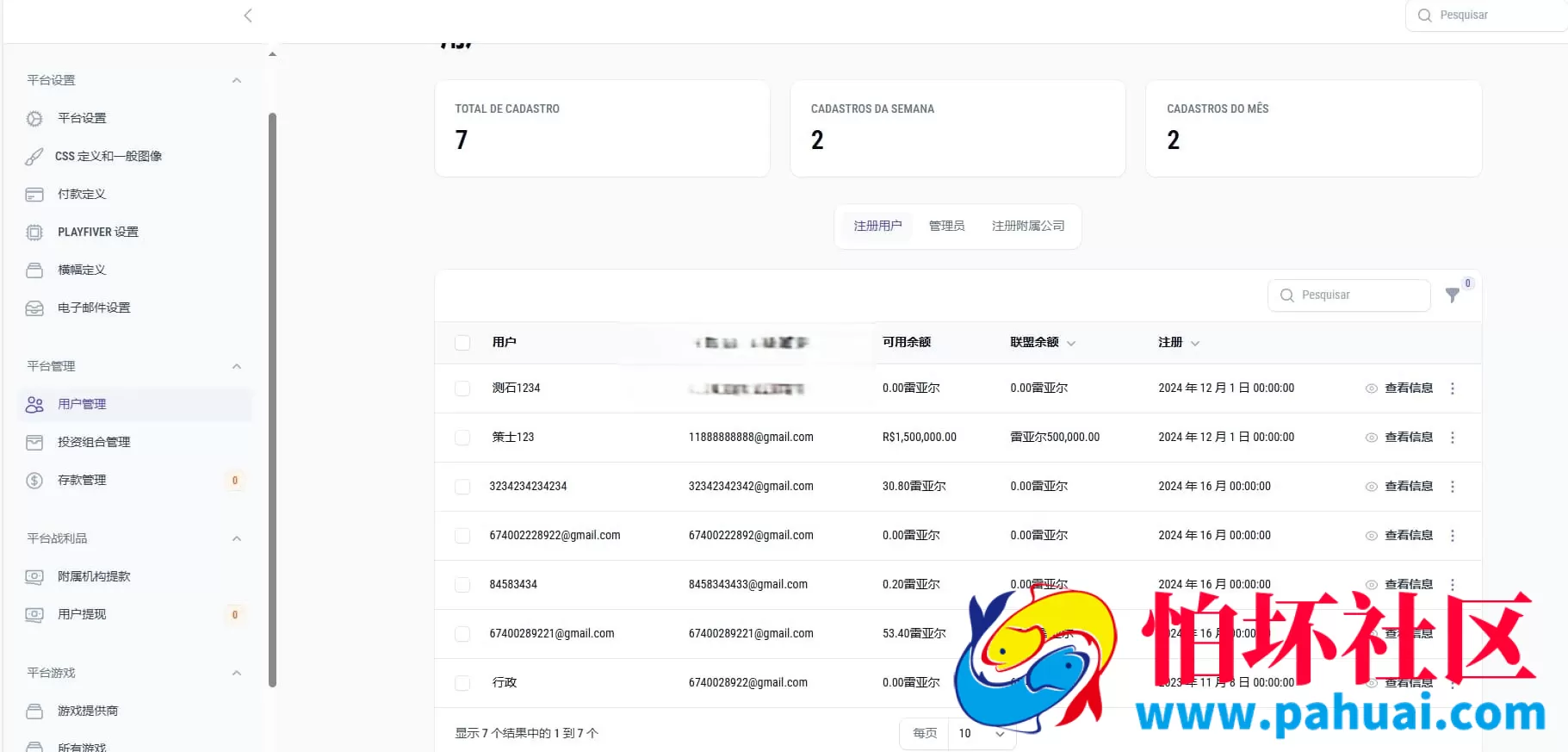Click email 11888888888@gmail.com

click(x=751, y=438)
